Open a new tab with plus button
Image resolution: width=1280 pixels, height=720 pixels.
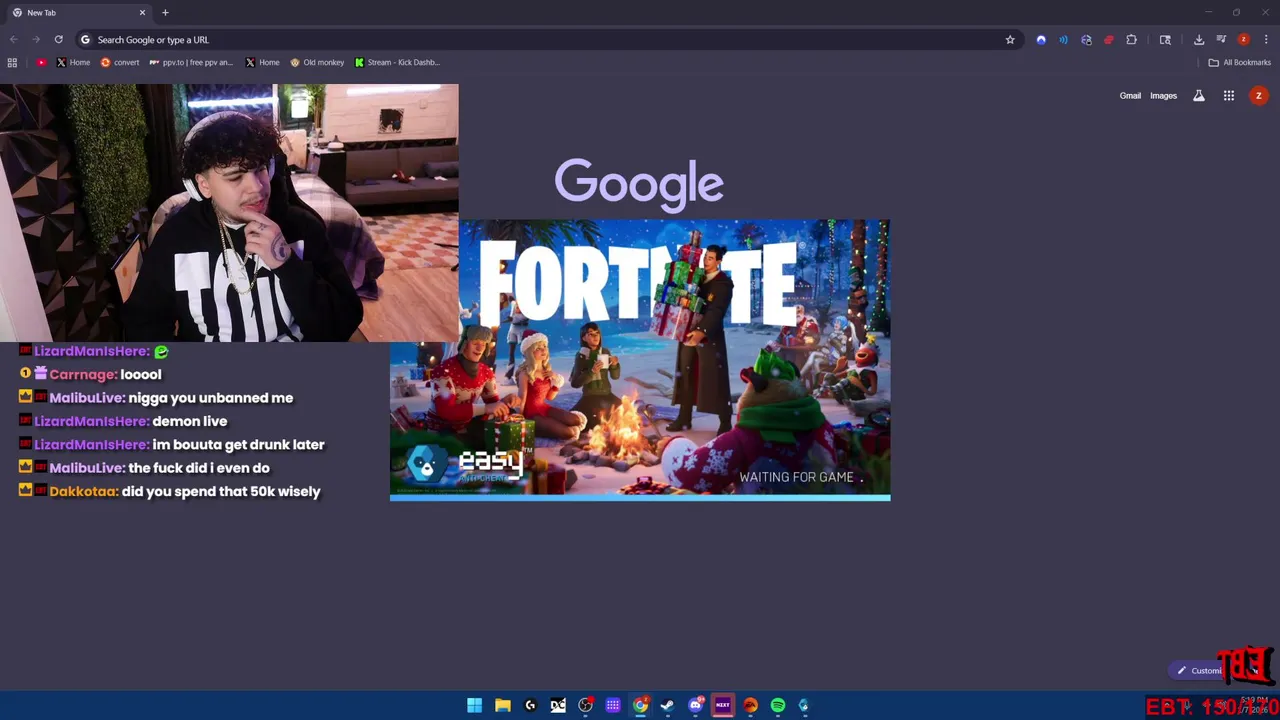[165, 13]
